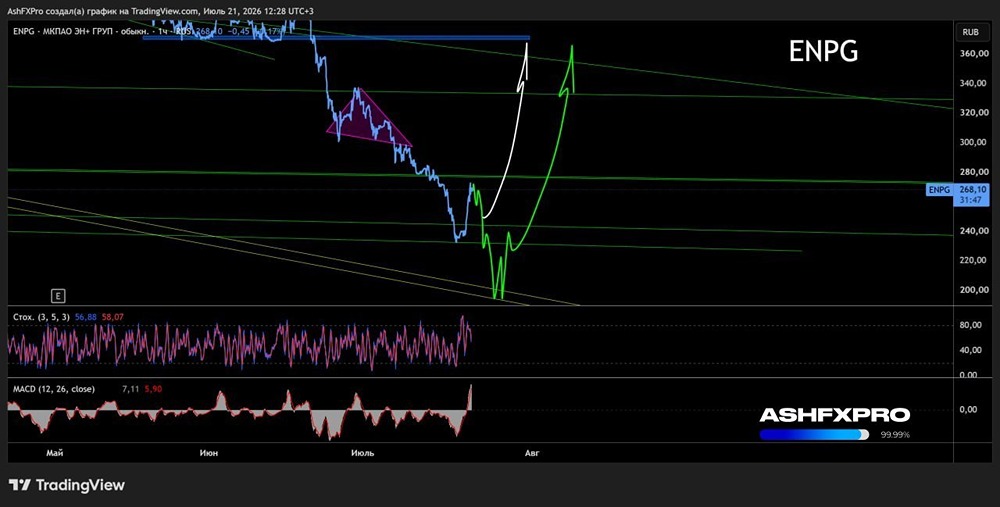Click the Авг label on time axis
This screenshot has height=507, width=1000.
pyautogui.click(x=531, y=453)
